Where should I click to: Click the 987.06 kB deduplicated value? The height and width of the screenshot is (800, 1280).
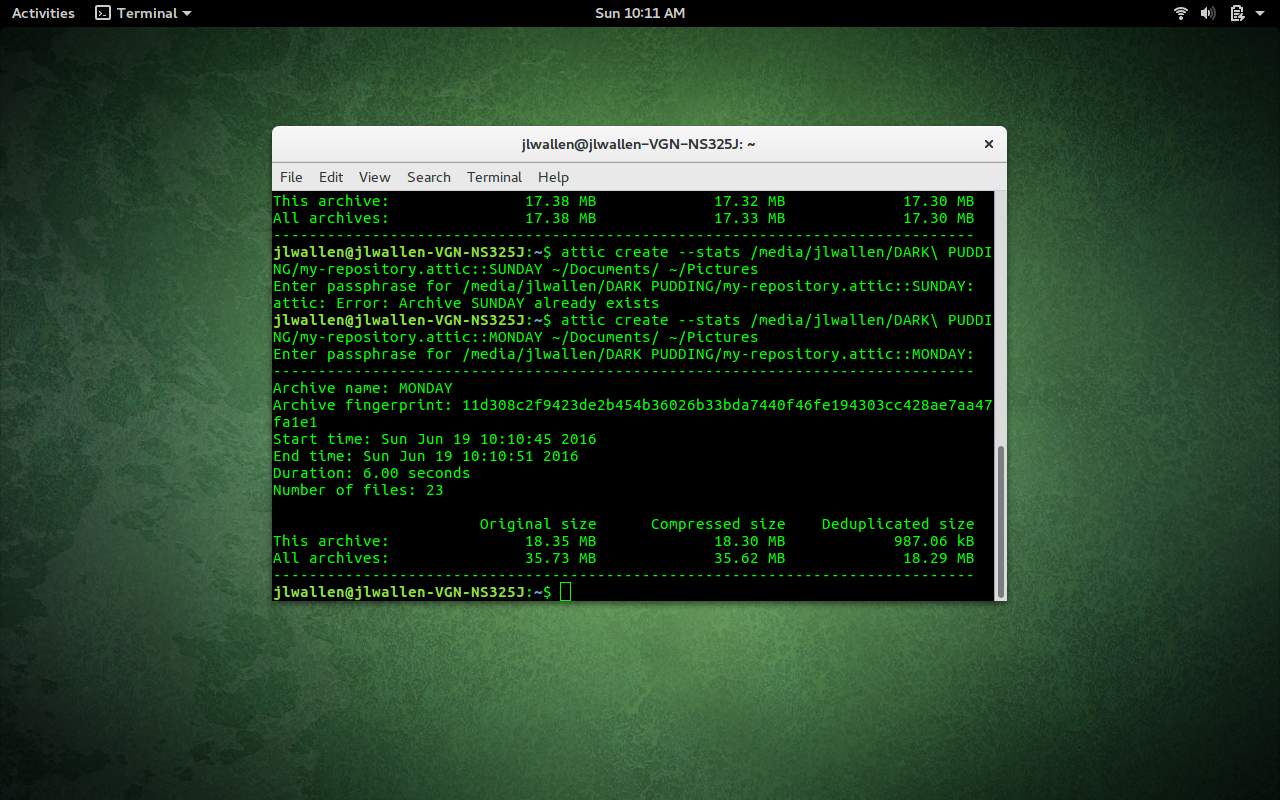[x=934, y=541]
